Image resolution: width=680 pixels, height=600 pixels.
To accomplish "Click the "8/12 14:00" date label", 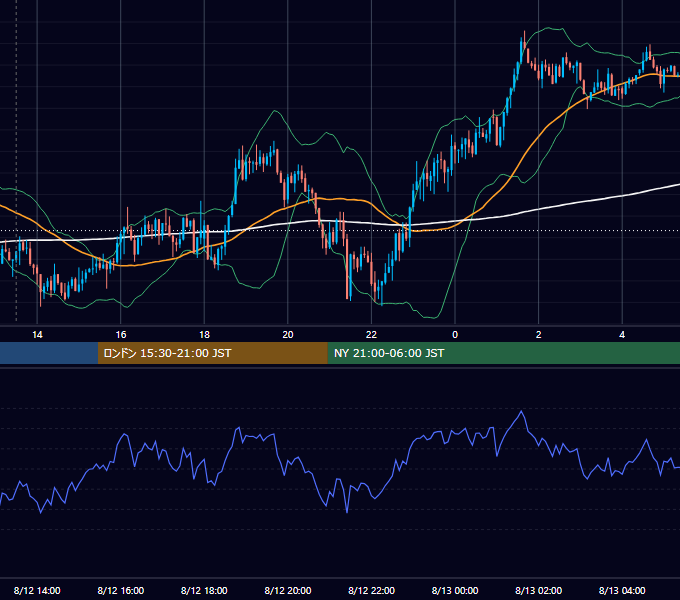I will (x=37, y=590).
